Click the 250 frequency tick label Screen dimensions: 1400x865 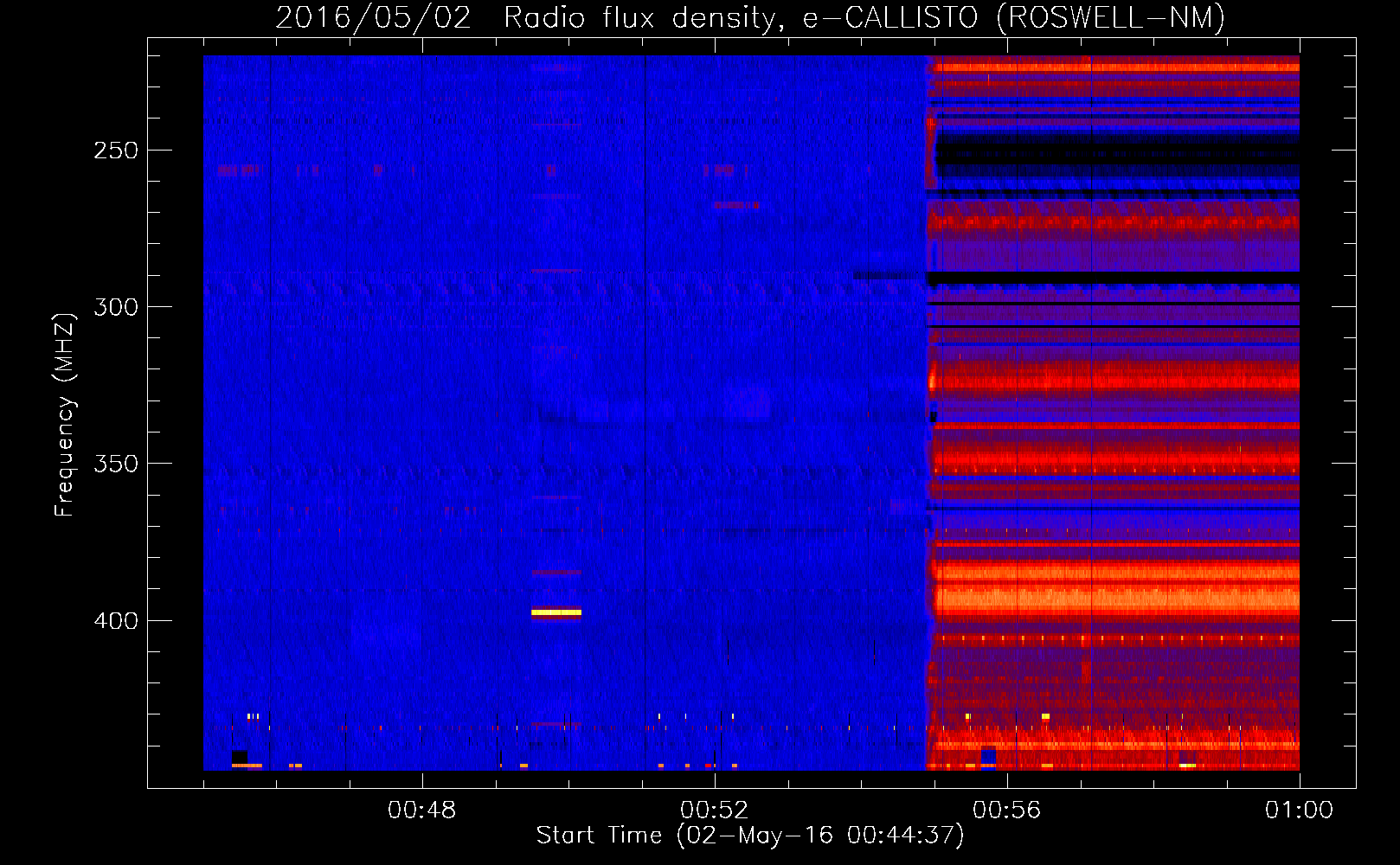pos(116,151)
